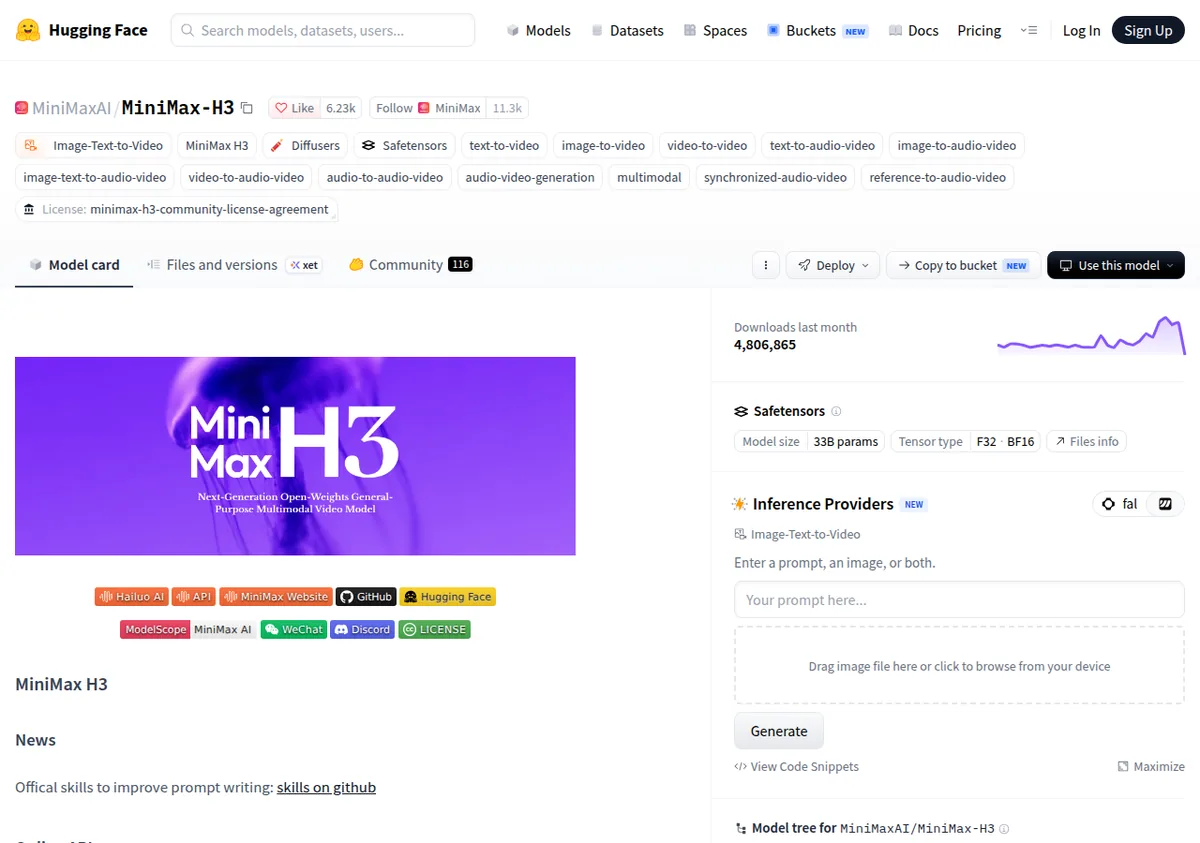Image resolution: width=1200 pixels, height=843 pixels.
Task: Open the Discord badge
Action: pos(362,629)
